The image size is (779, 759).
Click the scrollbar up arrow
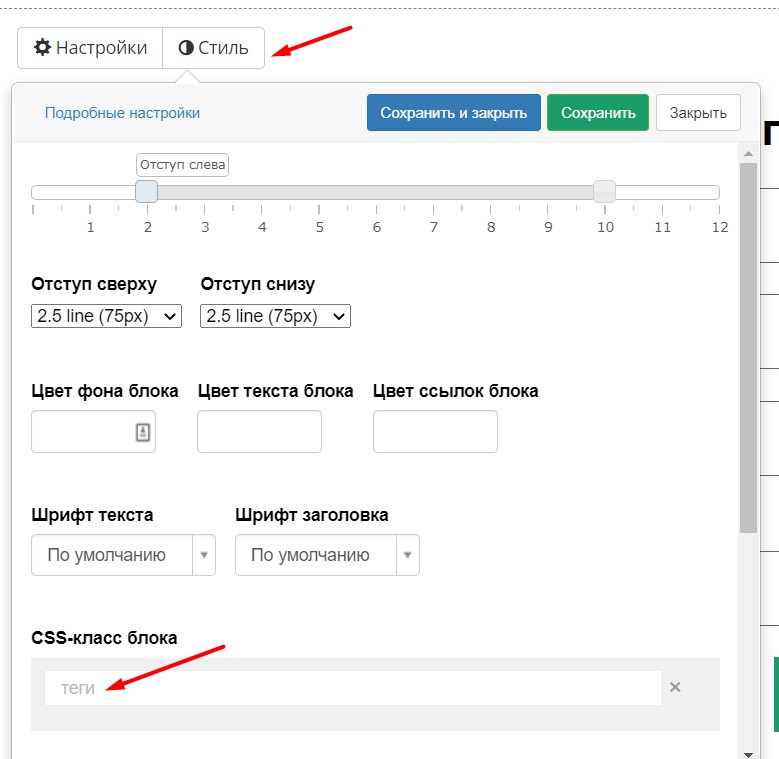748,154
